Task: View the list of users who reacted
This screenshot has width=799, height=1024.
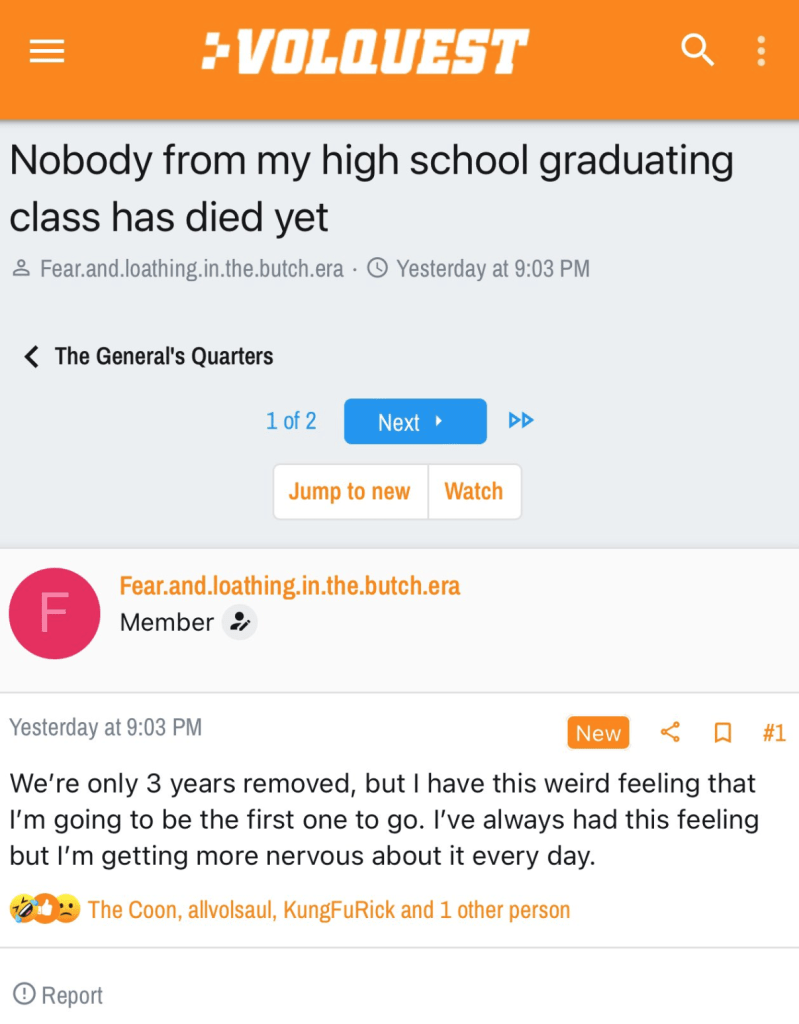Action: (x=329, y=910)
